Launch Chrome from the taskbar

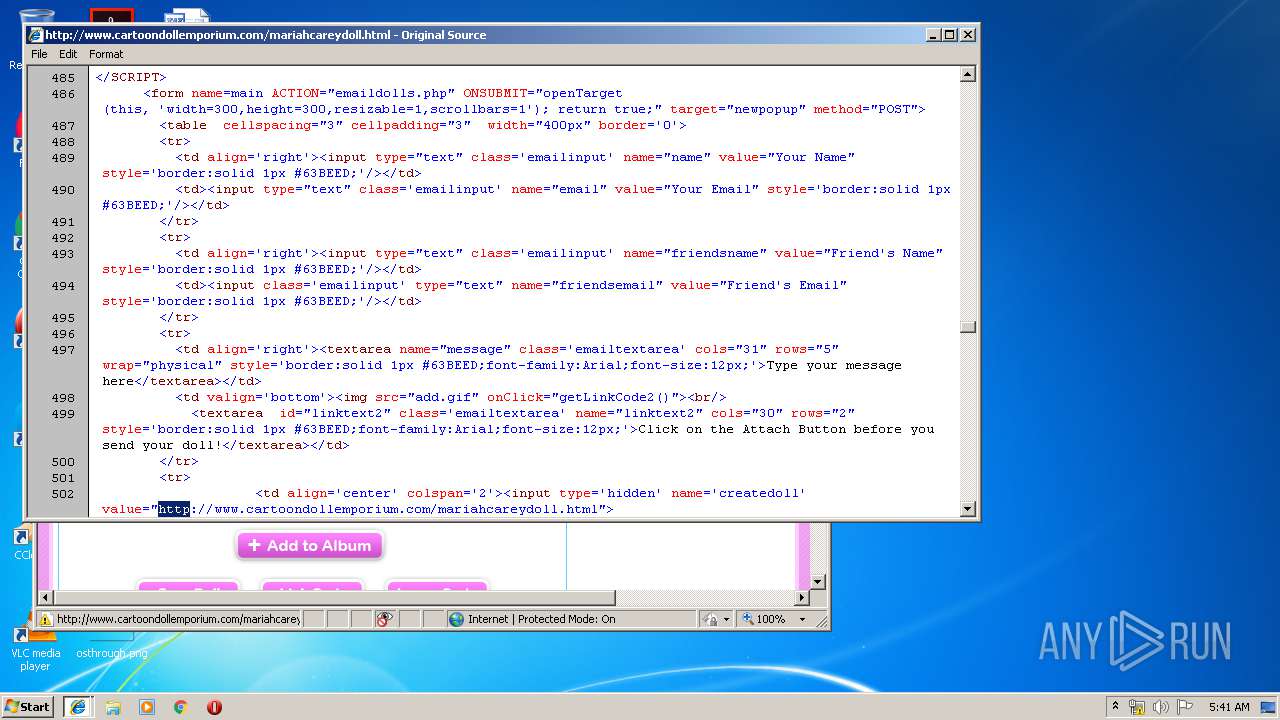pyautogui.click(x=180, y=707)
